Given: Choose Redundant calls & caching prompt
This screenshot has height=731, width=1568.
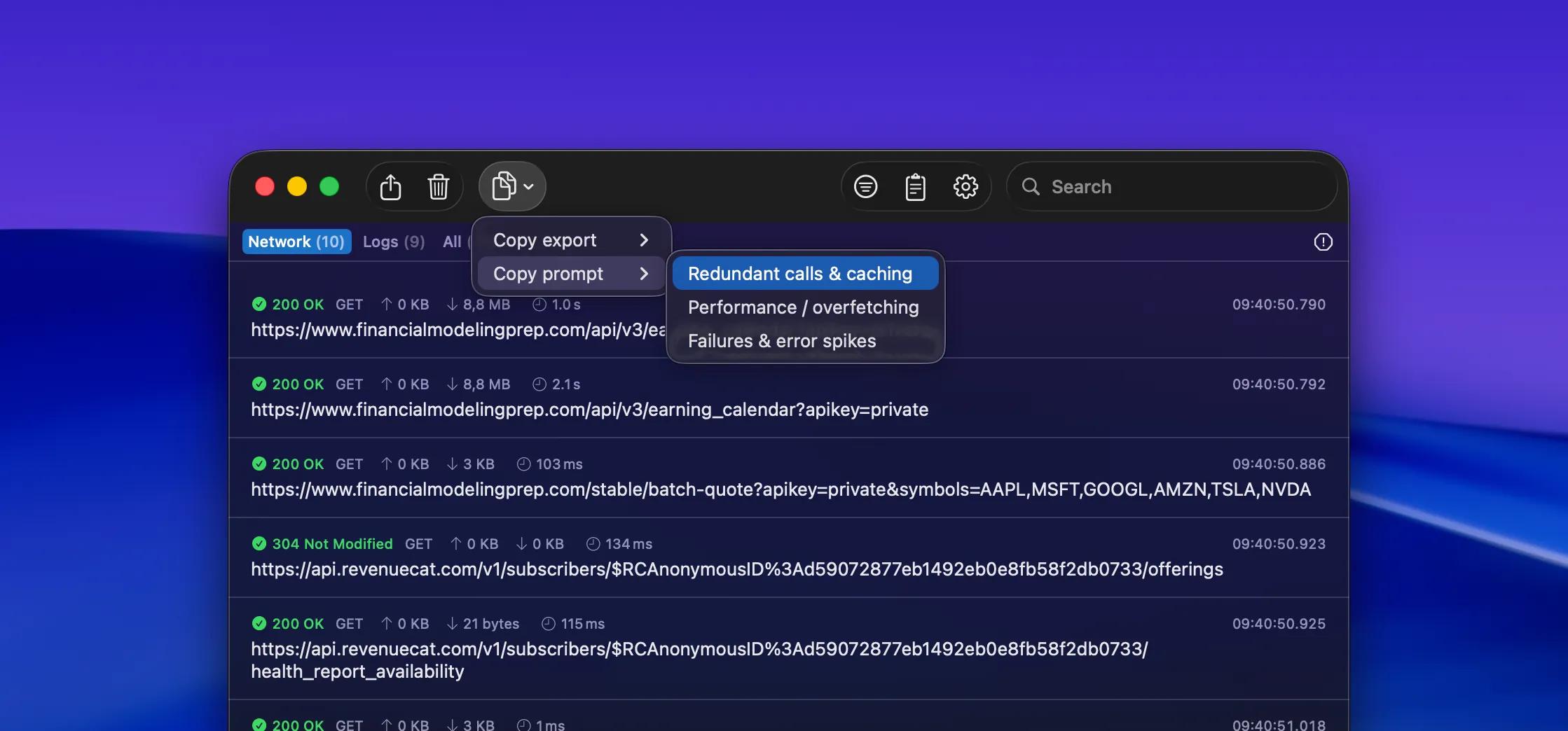Looking at the screenshot, I should pos(801,273).
